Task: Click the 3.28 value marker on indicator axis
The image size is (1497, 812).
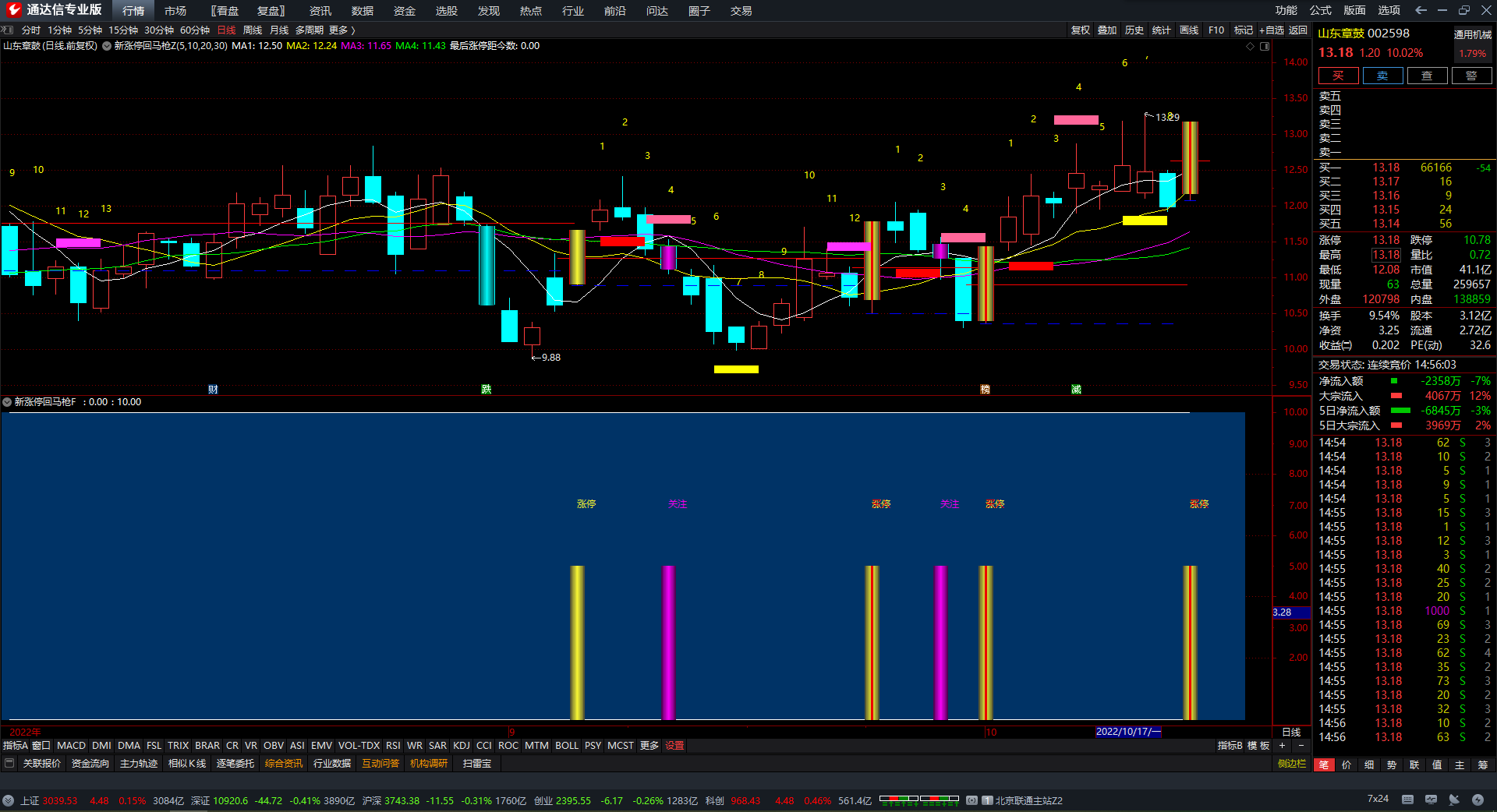Action: 1291,613
